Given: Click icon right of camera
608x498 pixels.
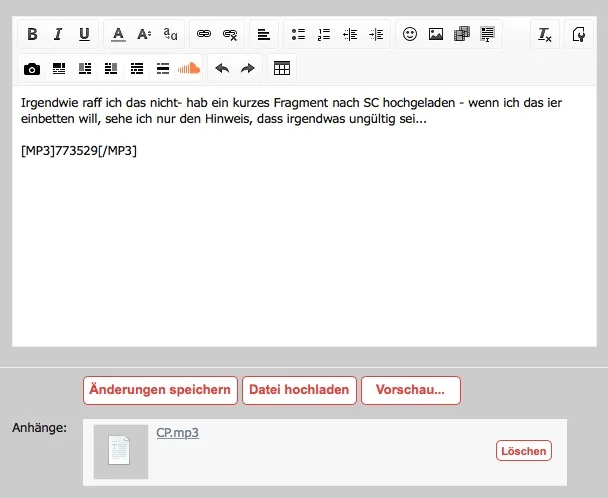Looking at the screenshot, I should [x=59, y=69].
